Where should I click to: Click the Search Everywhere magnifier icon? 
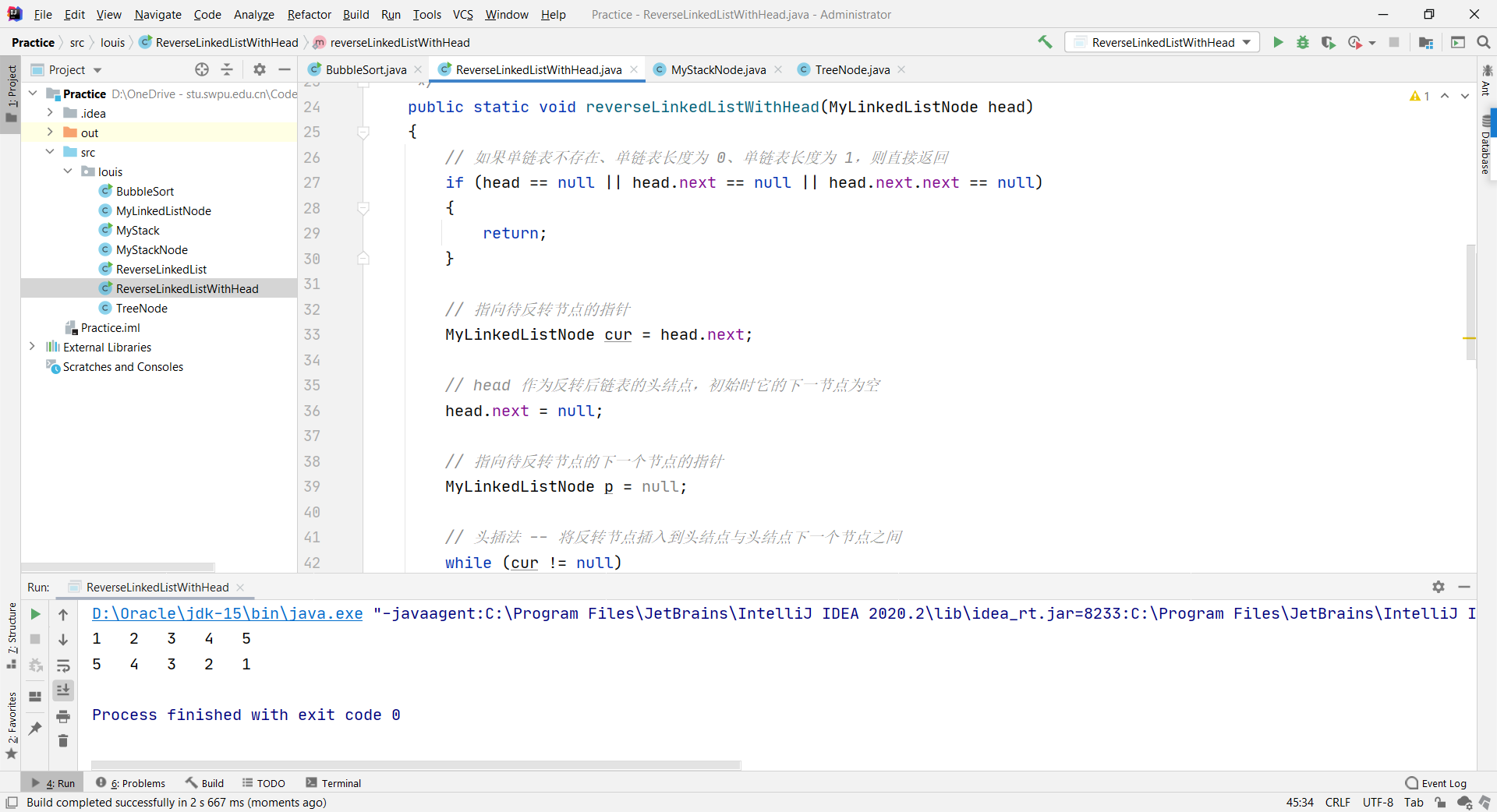pos(1484,42)
